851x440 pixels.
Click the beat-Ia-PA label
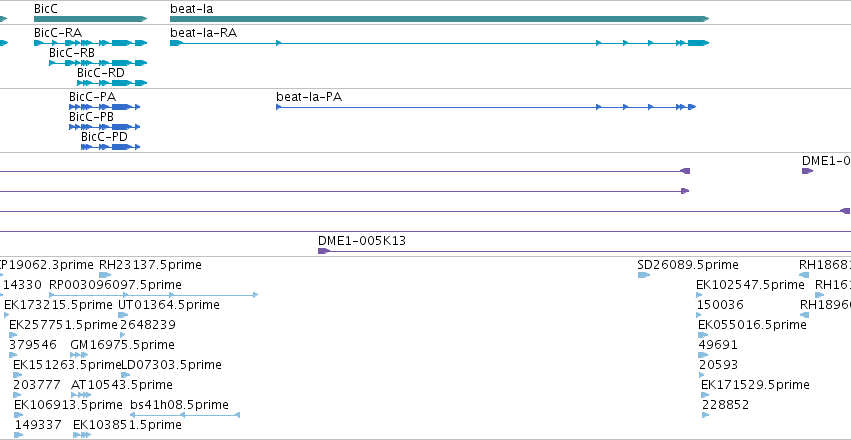pos(309,97)
